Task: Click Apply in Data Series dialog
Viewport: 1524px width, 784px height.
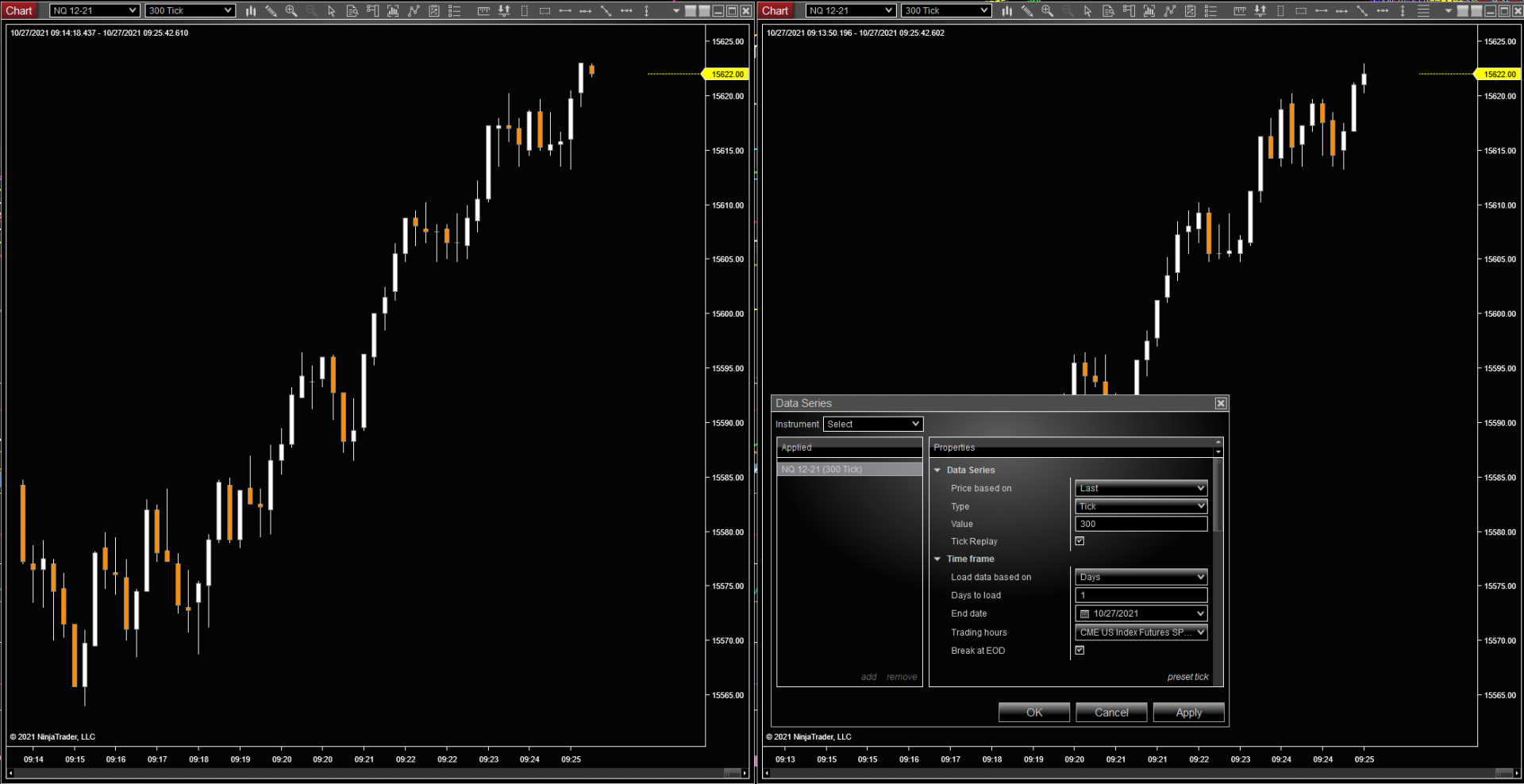Action: tap(1188, 713)
